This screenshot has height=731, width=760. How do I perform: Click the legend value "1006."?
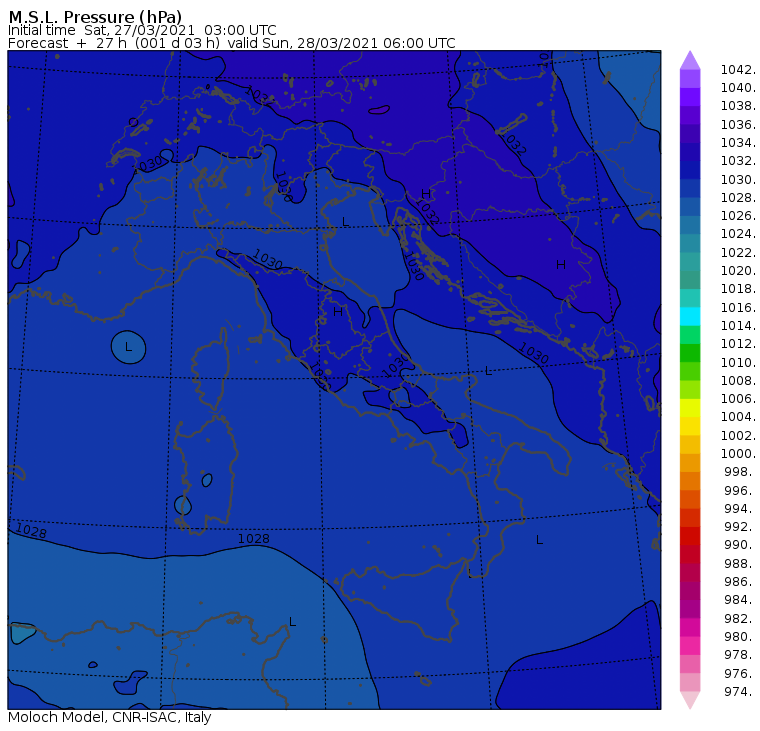click(x=738, y=398)
